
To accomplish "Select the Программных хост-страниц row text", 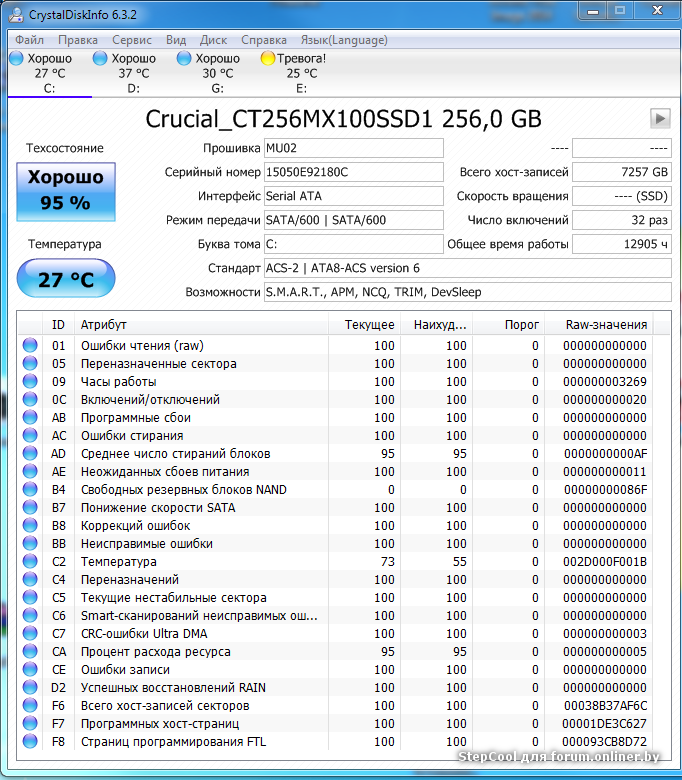I will 160,723.
